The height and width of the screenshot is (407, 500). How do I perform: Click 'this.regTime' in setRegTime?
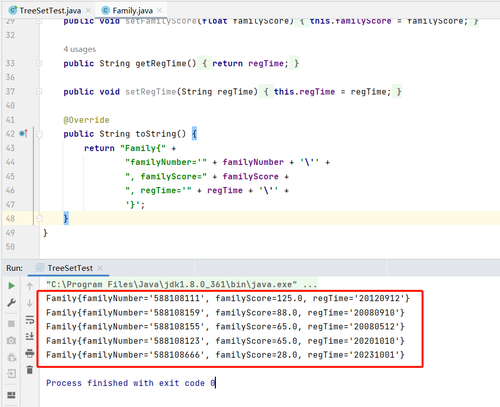pyautogui.click(x=304, y=92)
